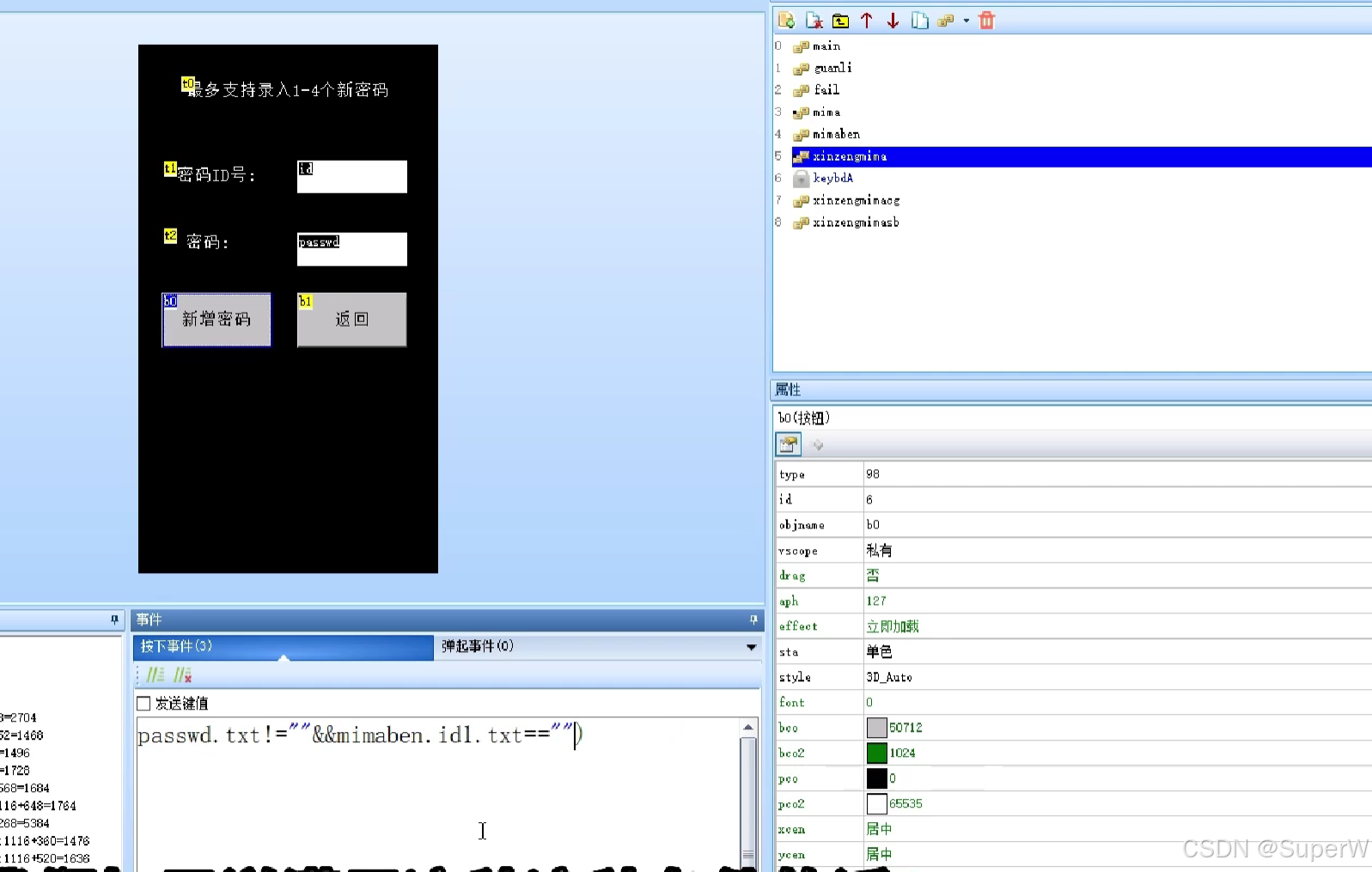Click the delete page icon with red X
Viewport: 1372px width, 872px height.
814,21
